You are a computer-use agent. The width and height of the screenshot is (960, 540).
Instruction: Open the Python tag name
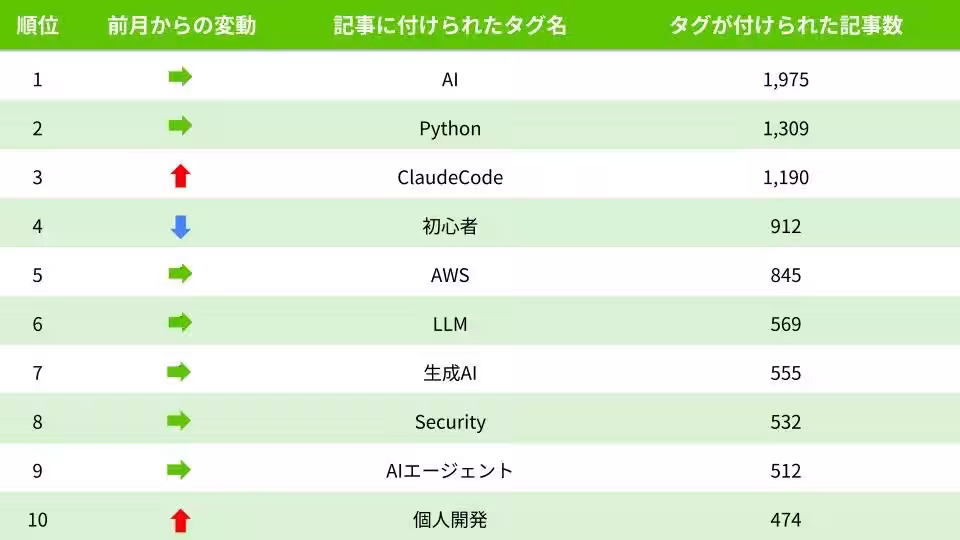450,129
